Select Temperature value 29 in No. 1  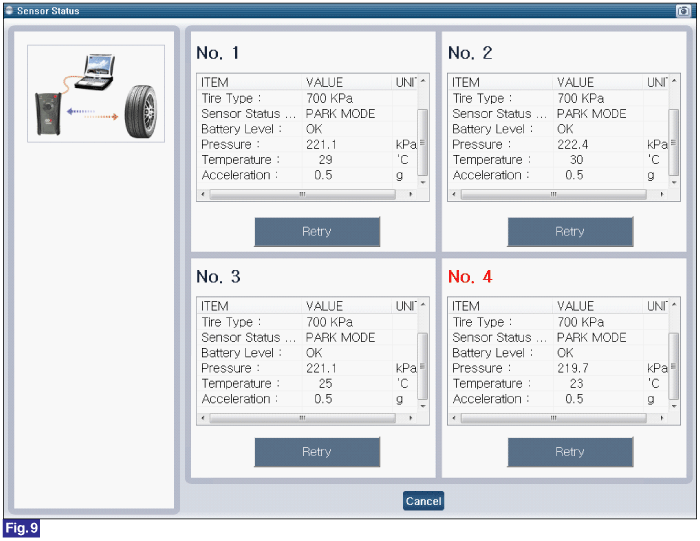pyautogui.click(x=325, y=159)
